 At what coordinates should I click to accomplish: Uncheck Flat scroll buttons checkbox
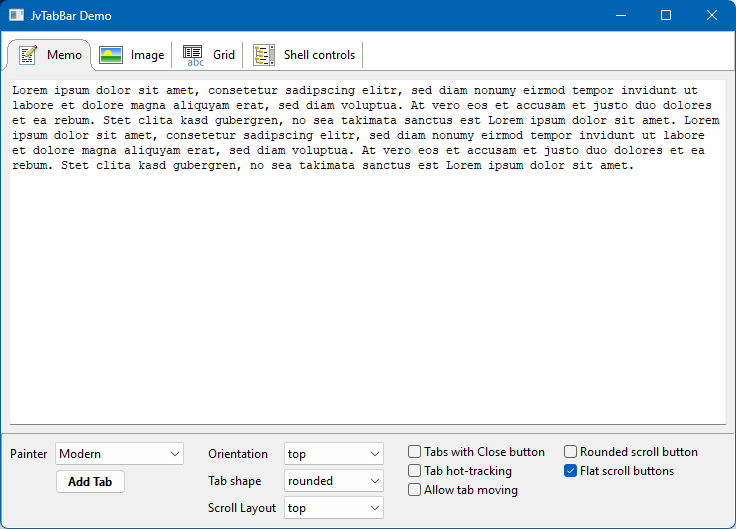570,470
